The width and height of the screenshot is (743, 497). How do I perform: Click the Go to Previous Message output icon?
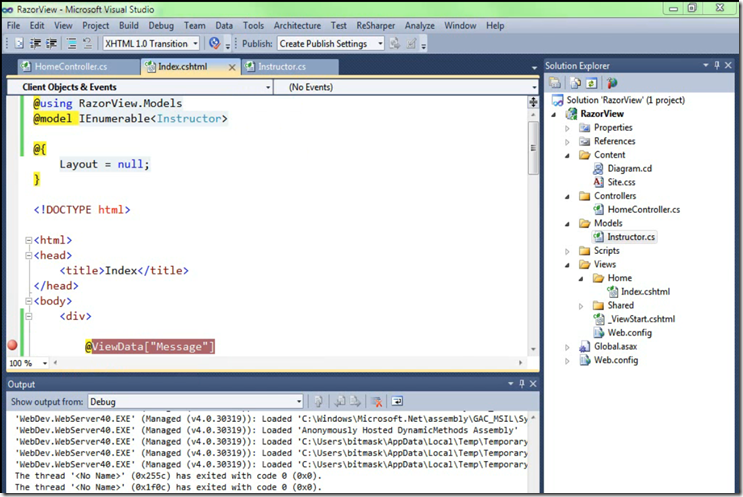click(x=339, y=402)
